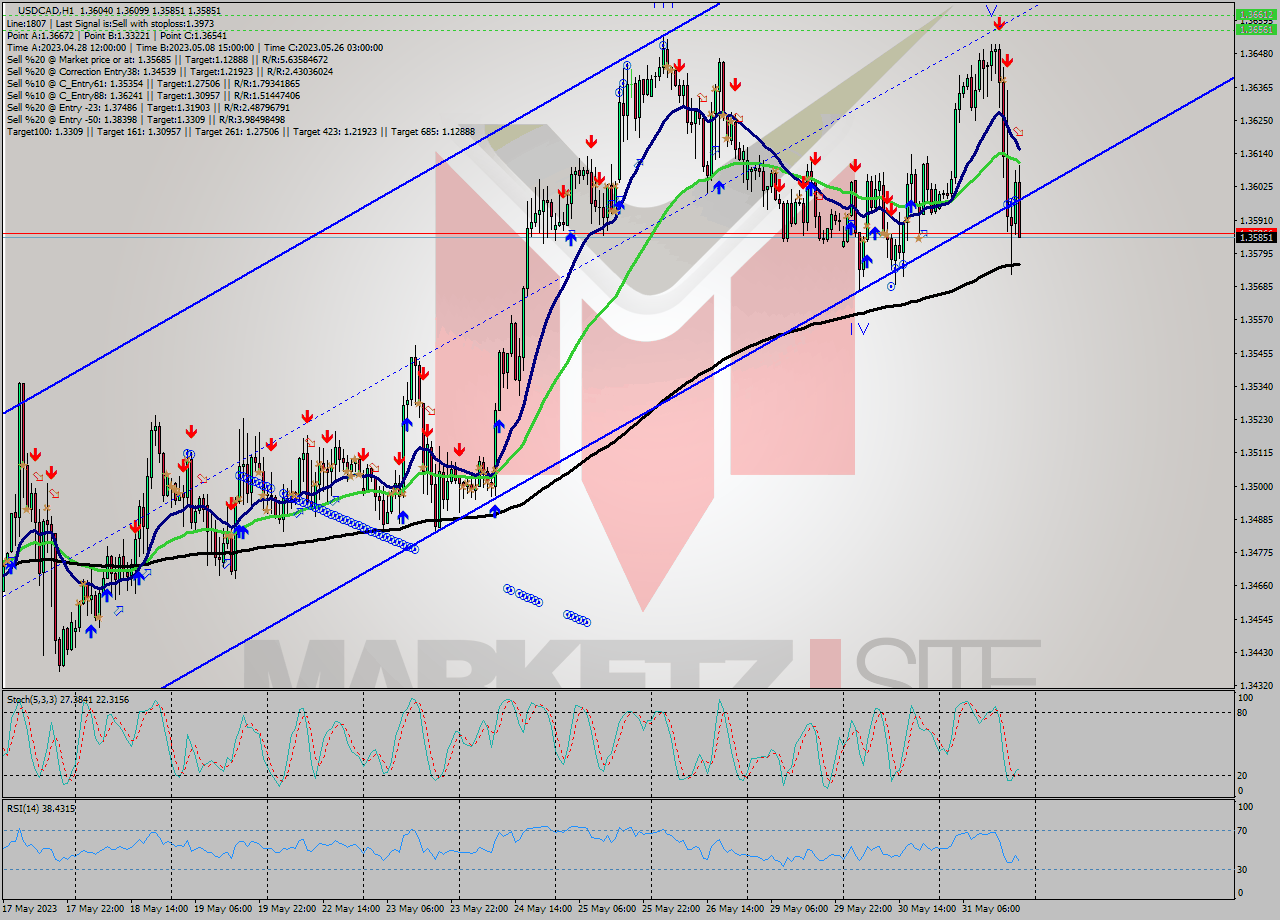Click the '31 May 06:00' time label

[991, 908]
